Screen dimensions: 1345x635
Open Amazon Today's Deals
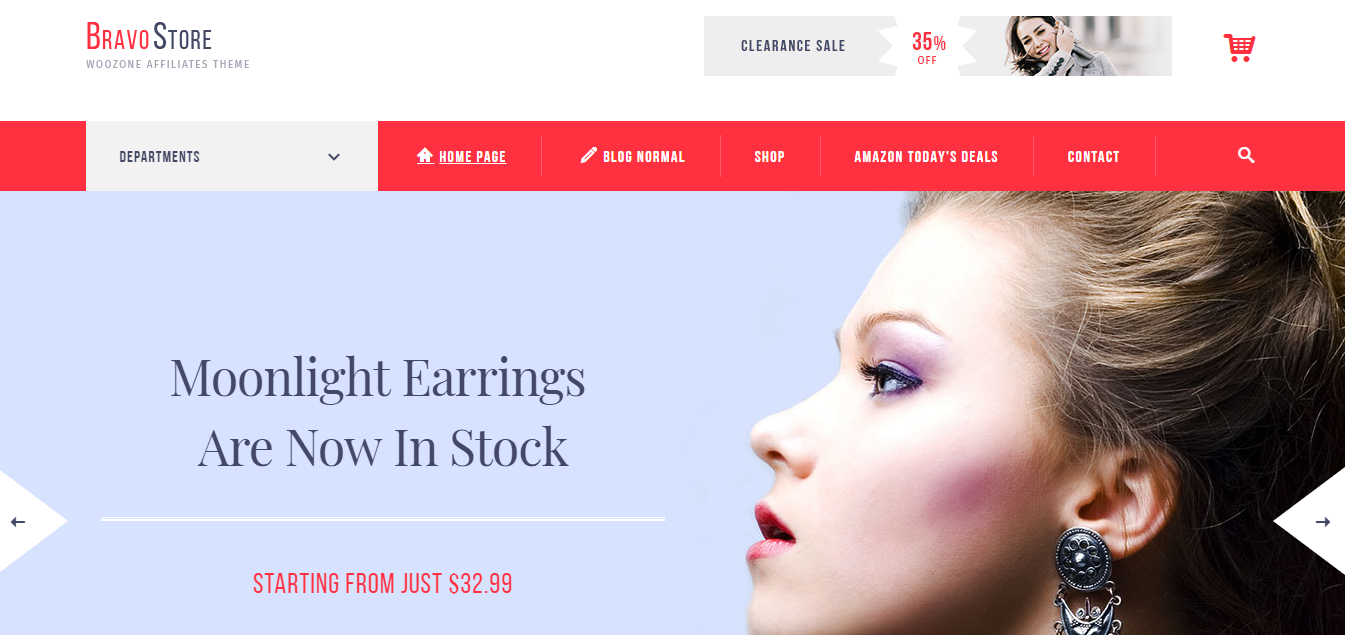(x=926, y=157)
